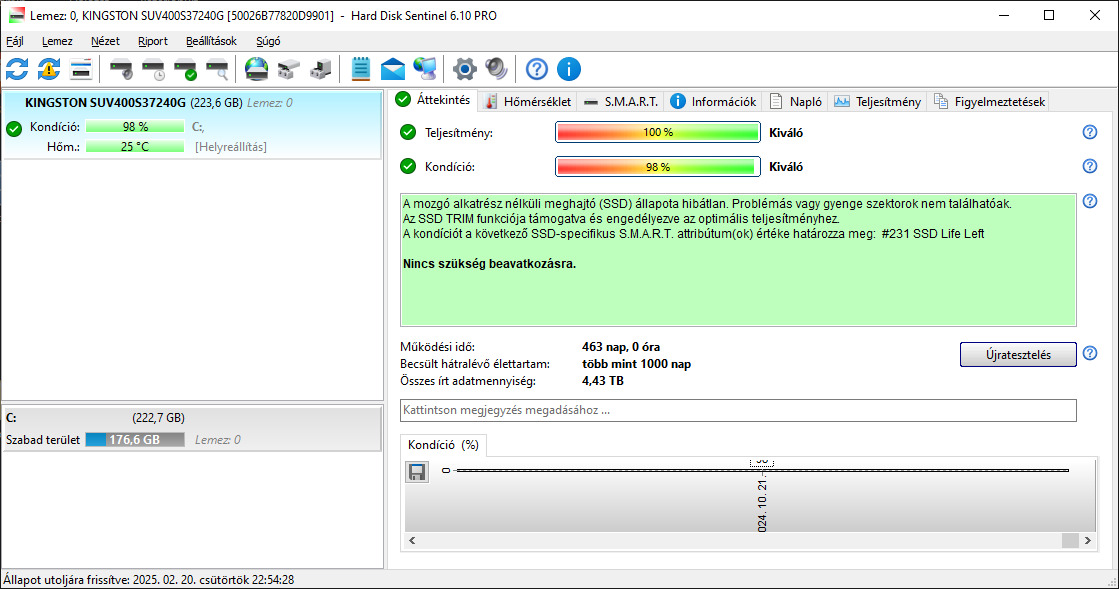This screenshot has height=589, width=1119.
Task: Open the Beállítások menu
Action: pos(211,41)
